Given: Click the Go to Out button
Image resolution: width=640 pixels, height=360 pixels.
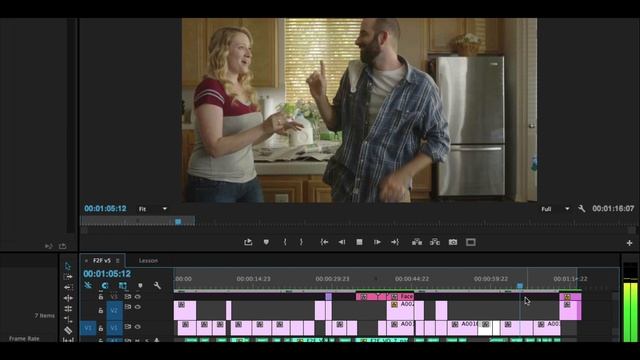Looking at the screenshot, I should tap(395, 242).
